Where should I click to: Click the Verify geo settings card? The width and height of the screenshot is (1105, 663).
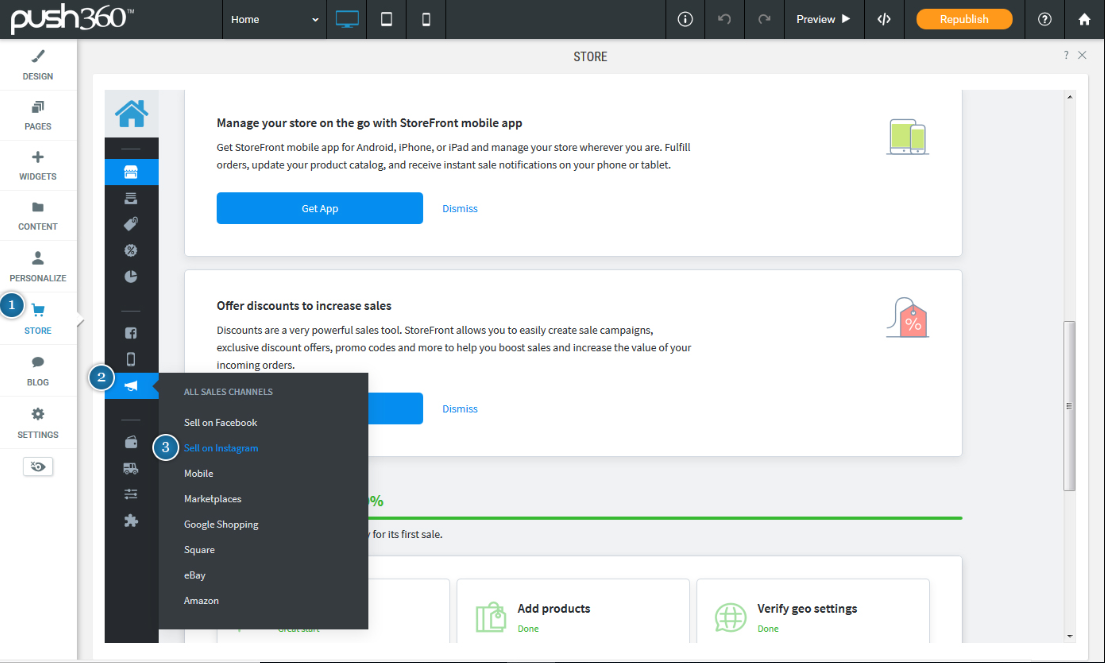[813, 611]
